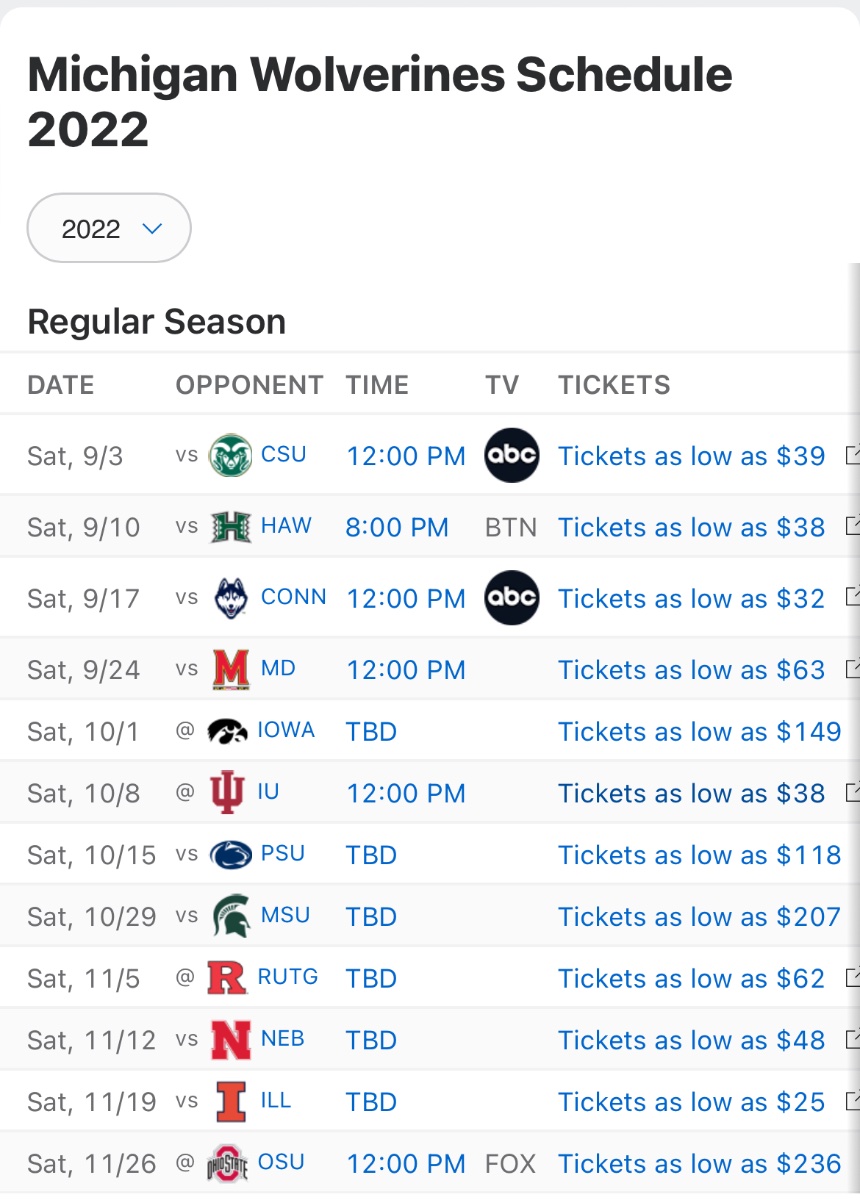
Task: Open the RUTG team link
Action: tap(288, 977)
